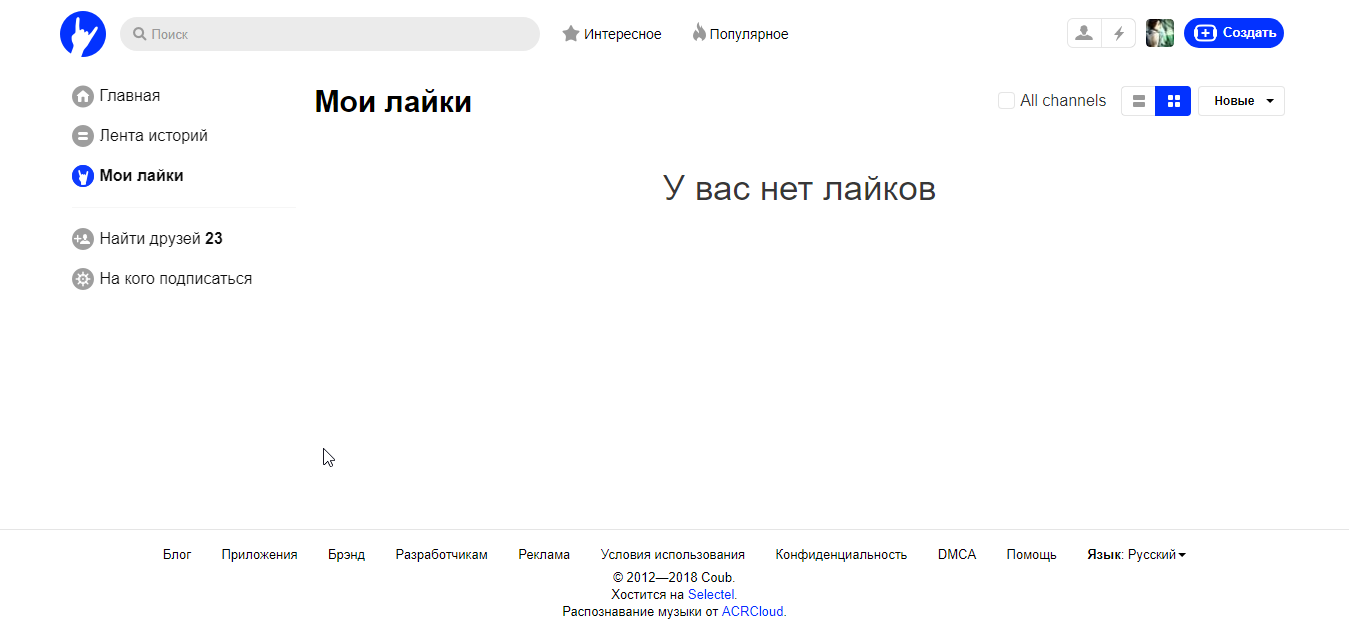
Task: Switch to grid view layout
Action: (x=1172, y=100)
